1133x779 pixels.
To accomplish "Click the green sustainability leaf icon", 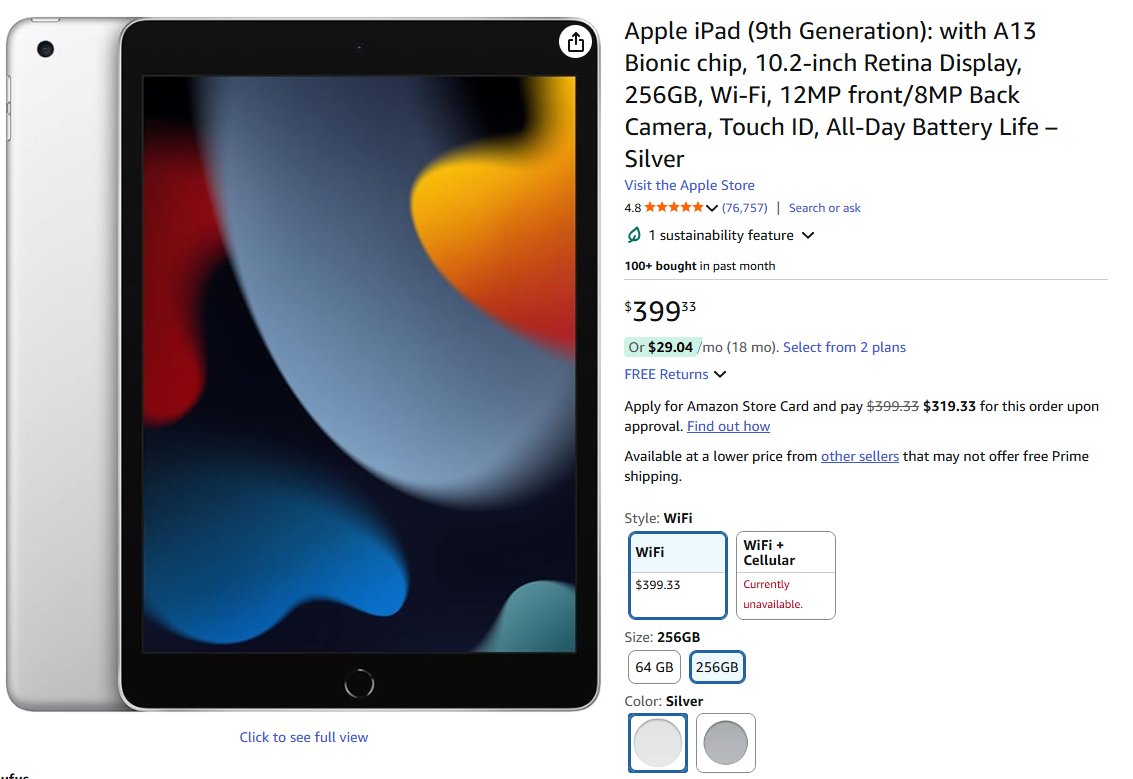I will point(634,235).
